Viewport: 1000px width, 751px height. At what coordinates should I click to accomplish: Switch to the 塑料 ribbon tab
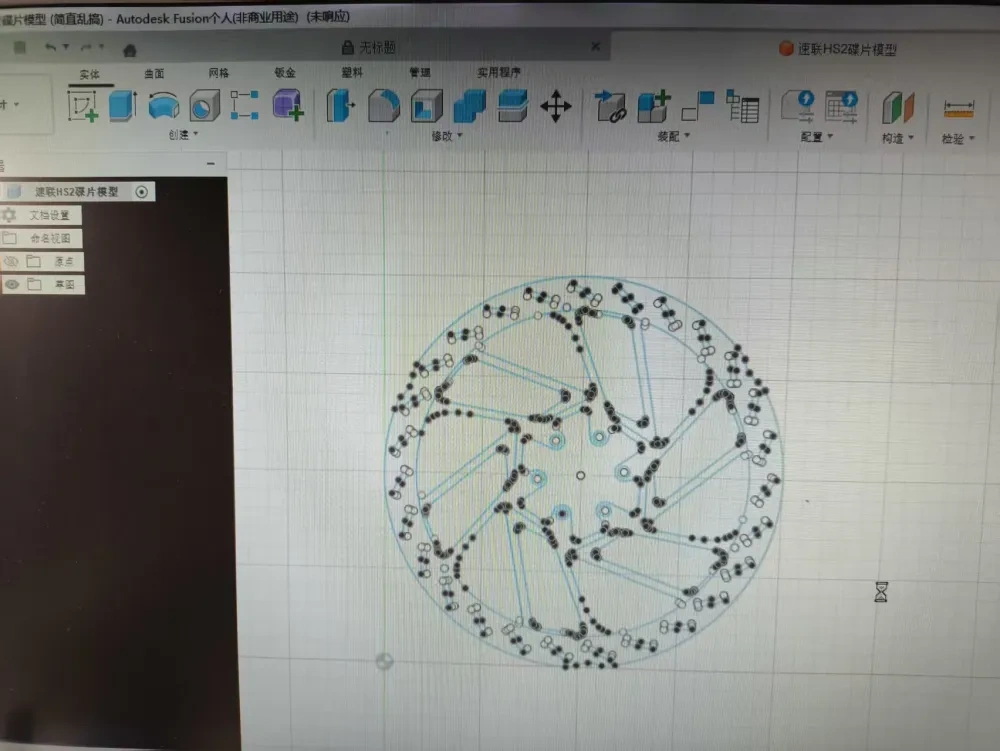pos(352,72)
